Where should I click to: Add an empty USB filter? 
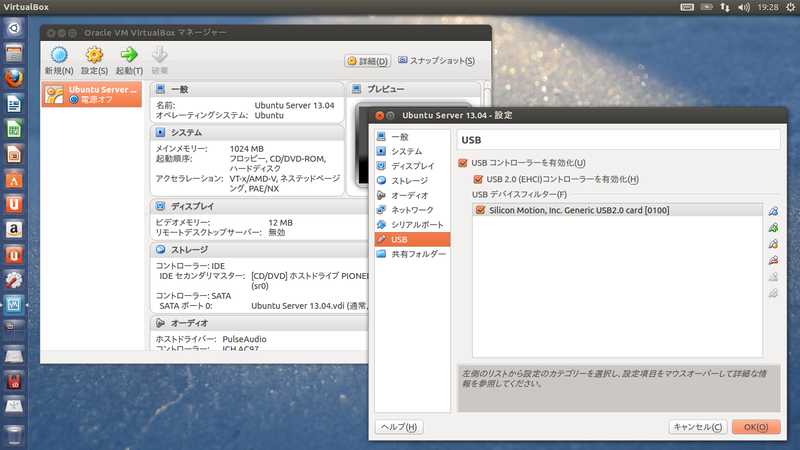coord(773,211)
